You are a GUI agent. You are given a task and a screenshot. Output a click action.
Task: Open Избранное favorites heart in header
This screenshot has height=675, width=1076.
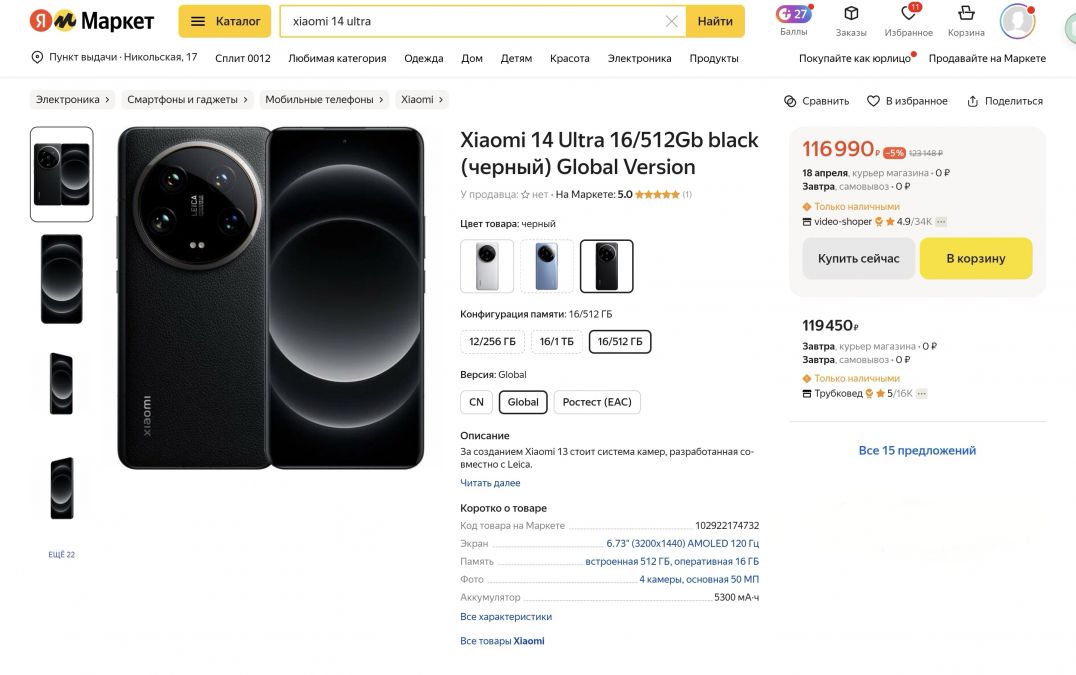pyautogui.click(x=909, y=13)
